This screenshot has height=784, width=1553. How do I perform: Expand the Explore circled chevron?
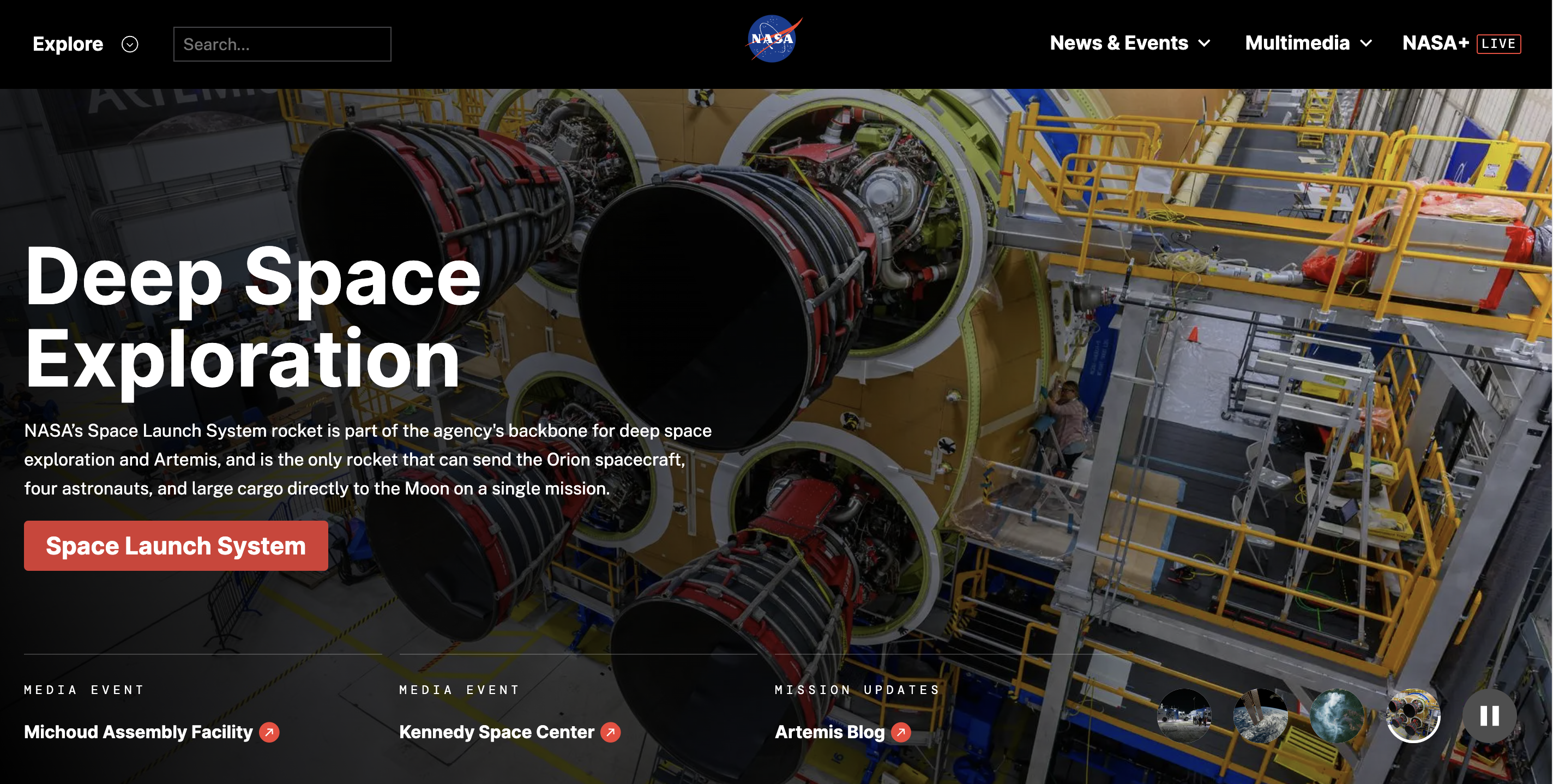pyautogui.click(x=130, y=44)
